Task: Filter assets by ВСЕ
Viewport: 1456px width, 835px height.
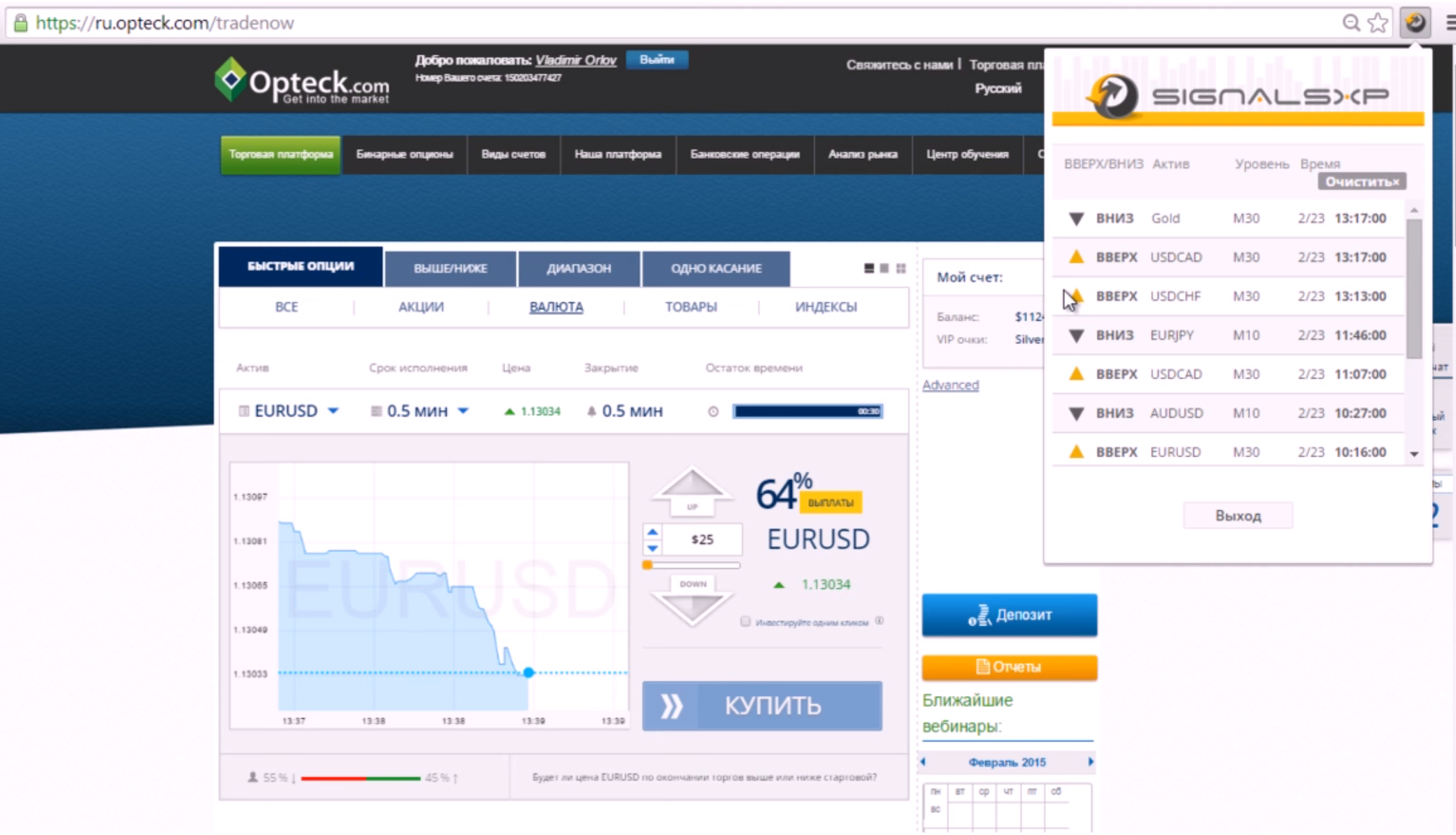Action: coord(286,307)
